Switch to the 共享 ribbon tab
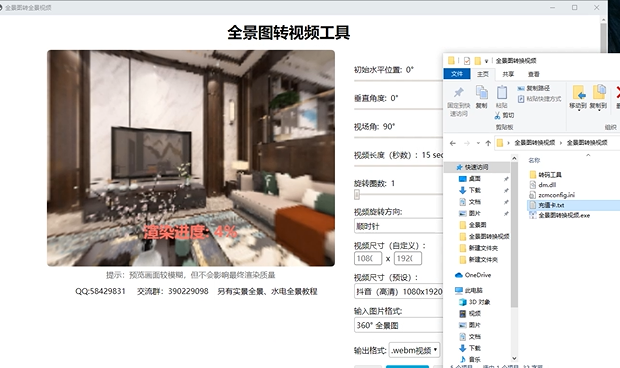The height and width of the screenshot is (368, 620). 508,74
